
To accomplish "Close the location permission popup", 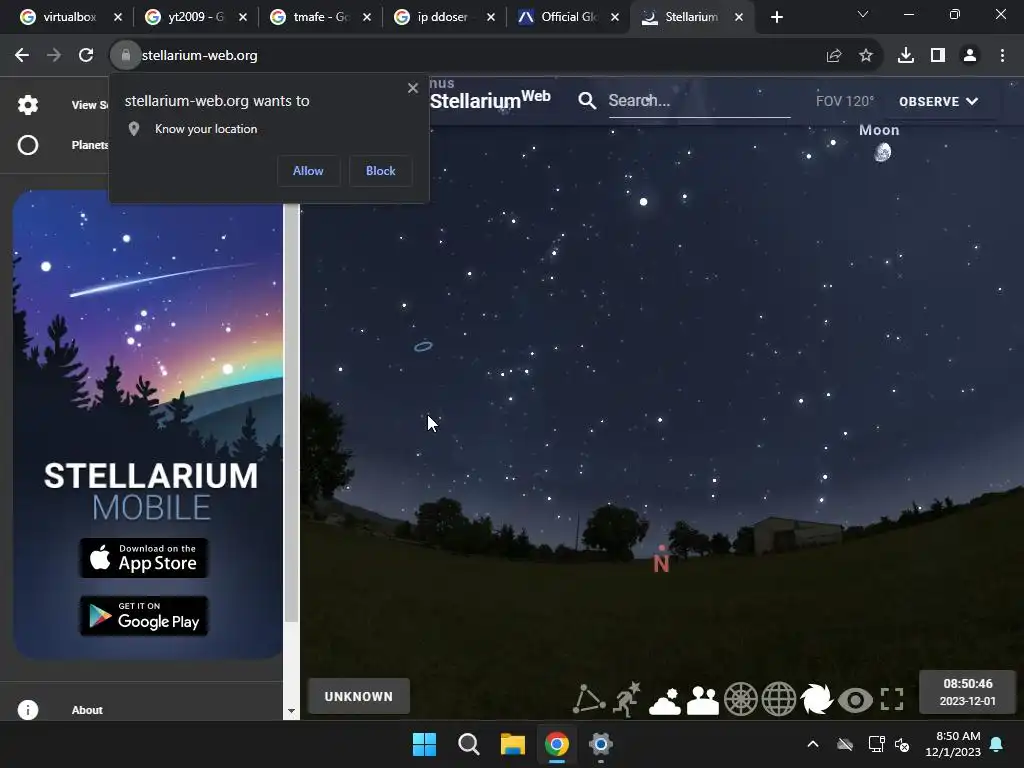I will point(413,88).
